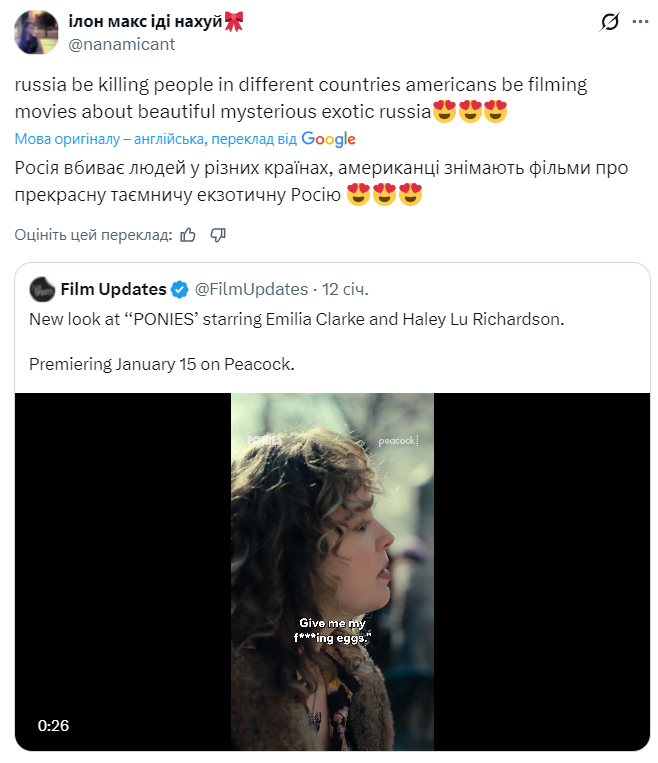
Task: Click the thumbs down translation rating icon
Action: coord(218,235)
